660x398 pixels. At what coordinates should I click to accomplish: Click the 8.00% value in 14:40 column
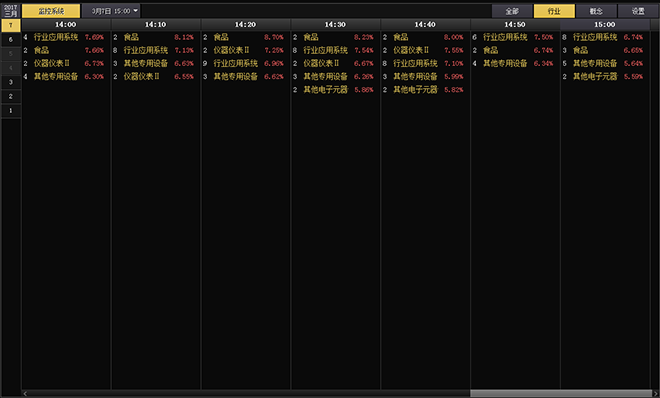(x=454, y=37)
